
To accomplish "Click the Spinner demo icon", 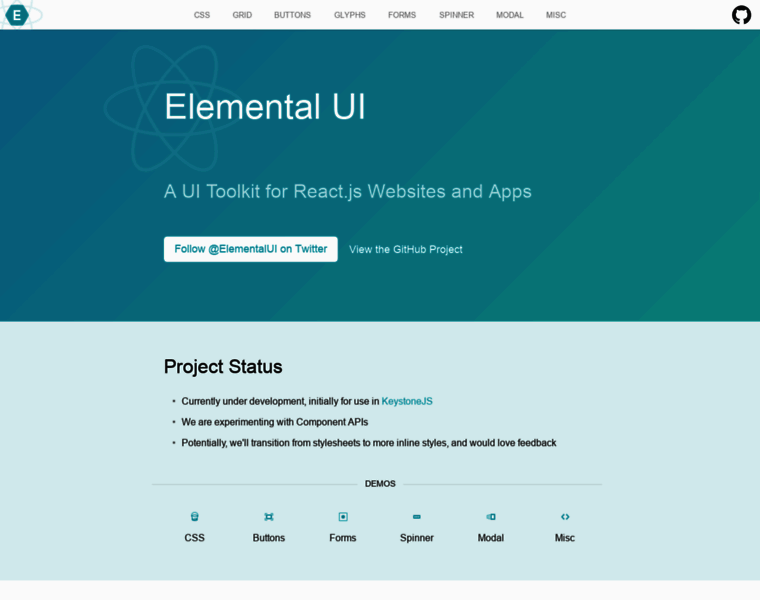I will click(x=417, y=517).
